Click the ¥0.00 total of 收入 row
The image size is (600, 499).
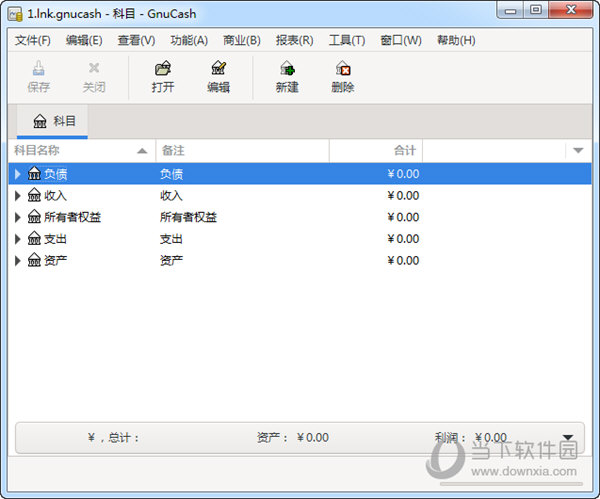click(x=403, y=196)
